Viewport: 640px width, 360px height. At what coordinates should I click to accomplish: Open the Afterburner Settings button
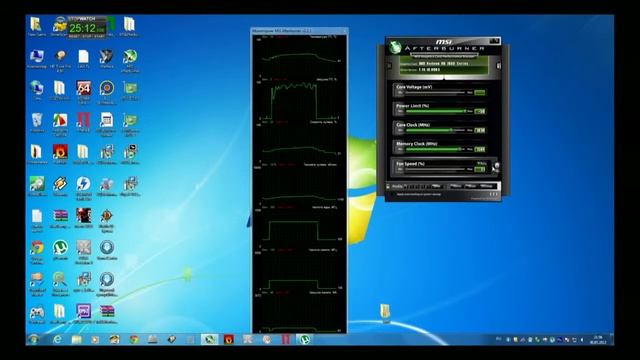[487, 186]
